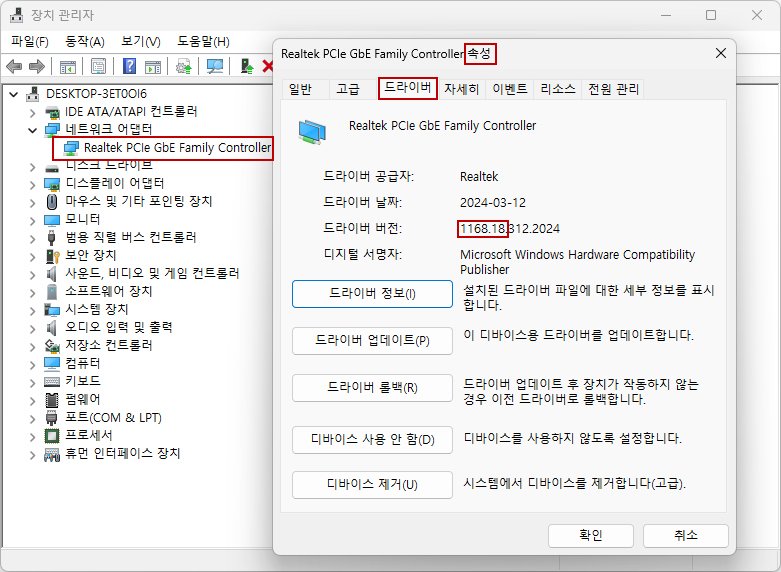
Task: Select the 디스플레이 어댑터 icon
Action: pyautogui.click(x=52, y=184)
